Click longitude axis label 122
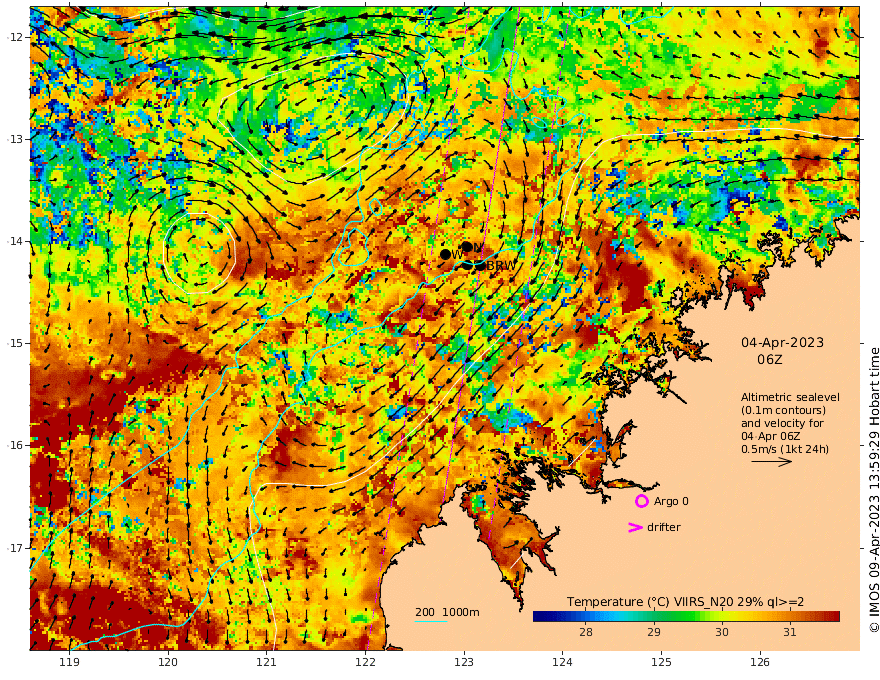Screen dimensions: 880x680 (365, 663)
